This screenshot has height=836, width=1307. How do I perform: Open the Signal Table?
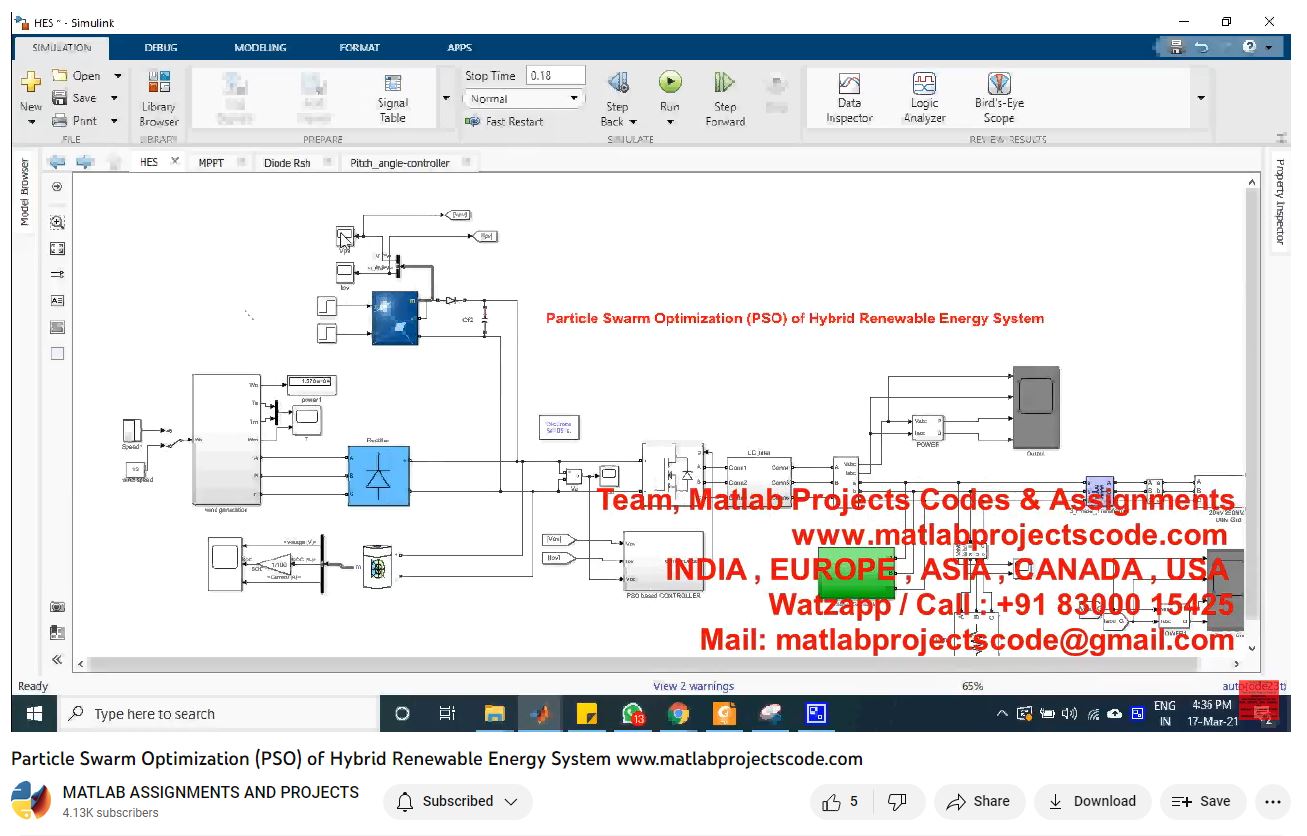[393, 98]
